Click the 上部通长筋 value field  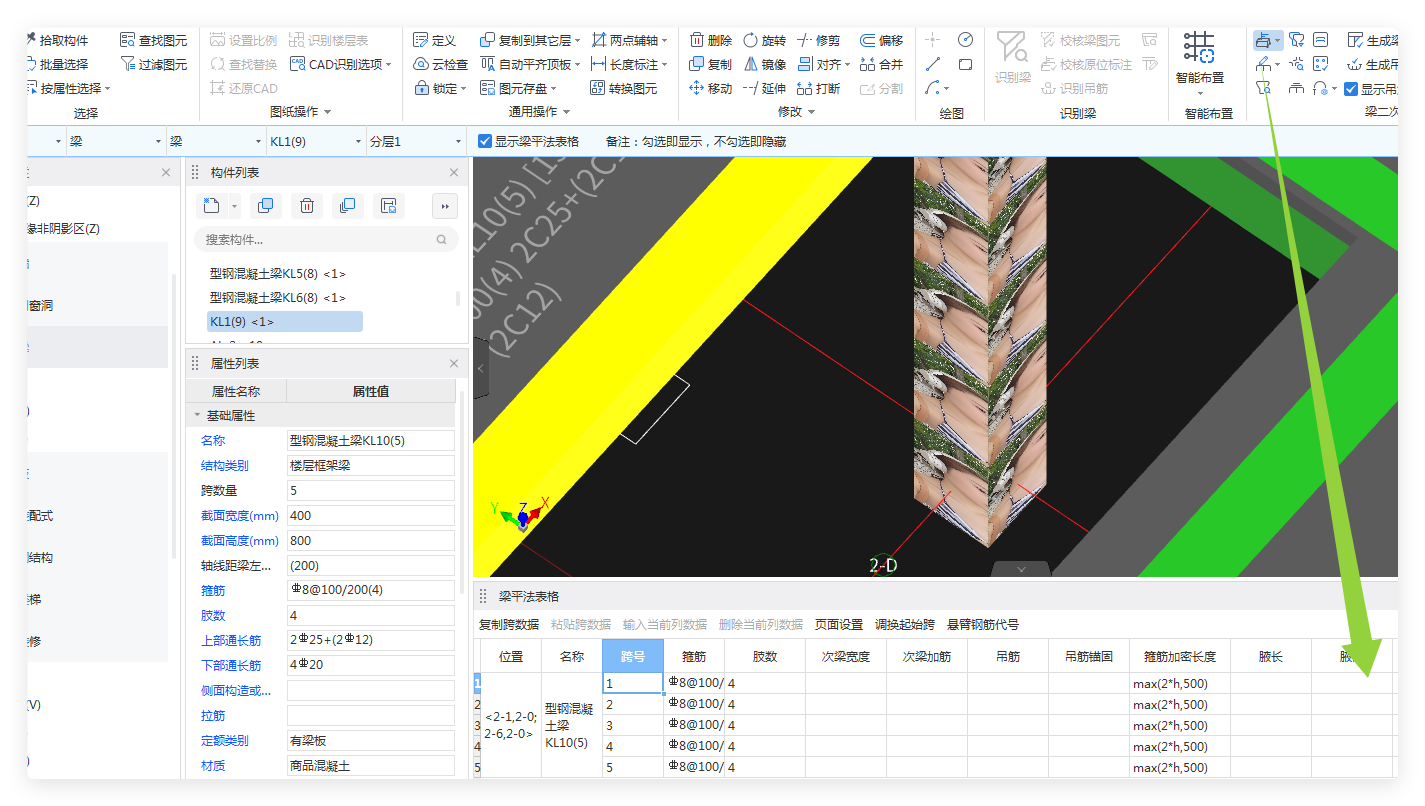point(370,640)
